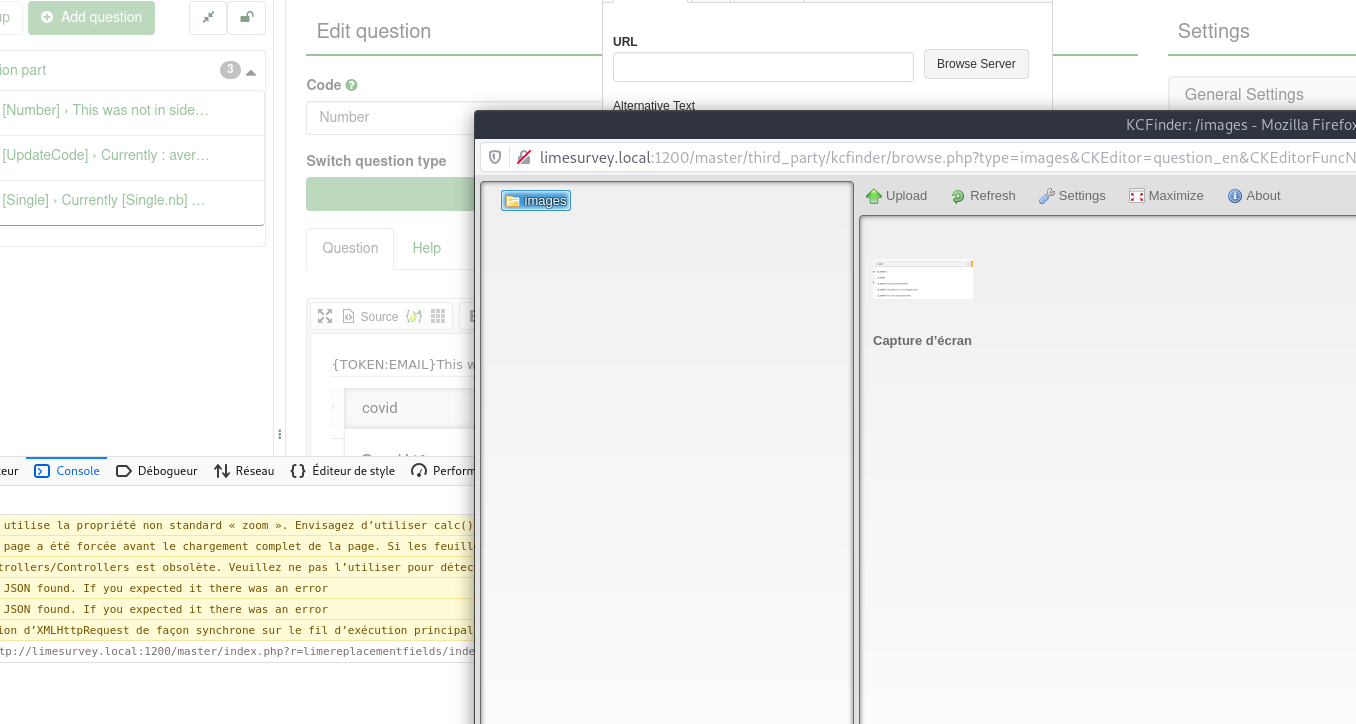Click the Upload icon in KCFinder
The height and width of the screenshot is (724, 1356).
pyautogui.click(x=874, y=196)
